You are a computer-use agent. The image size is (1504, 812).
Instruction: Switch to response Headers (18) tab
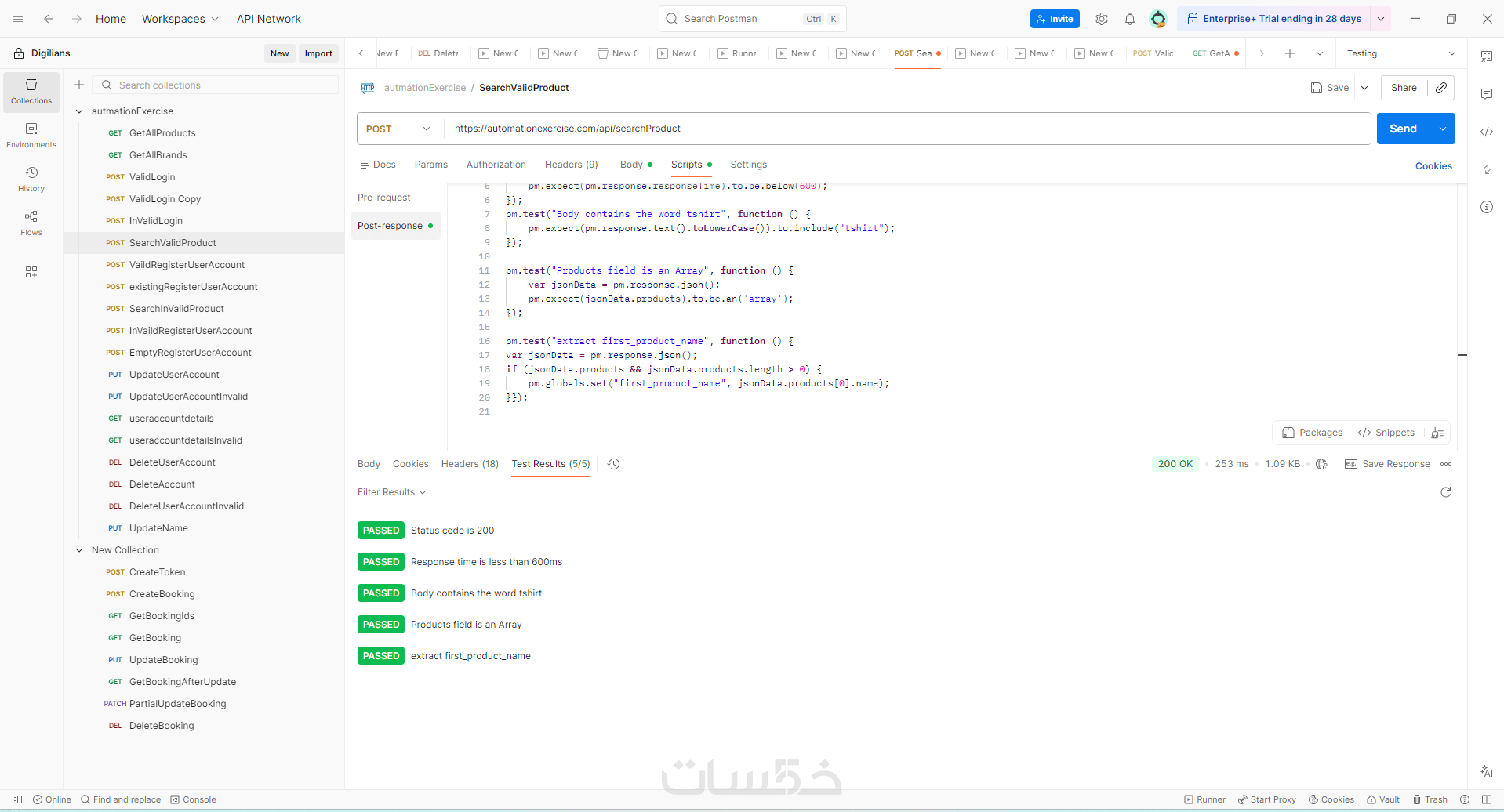click(x=470, y=464)
